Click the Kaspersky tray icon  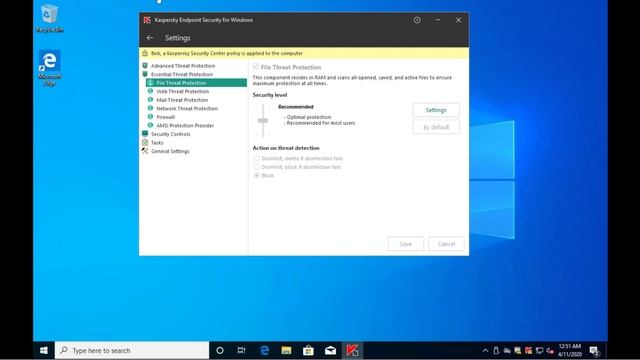[x=529, y=351]
